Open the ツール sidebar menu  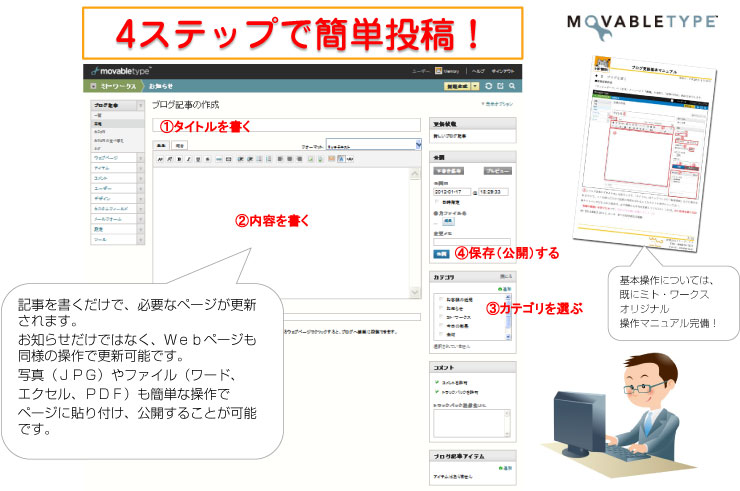[114, 239]
